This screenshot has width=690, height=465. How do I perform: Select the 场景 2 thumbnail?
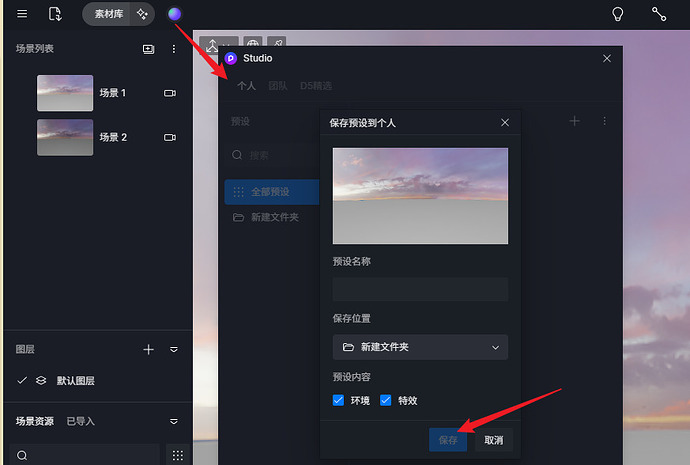pyautogui.click(x=65, y=137)
